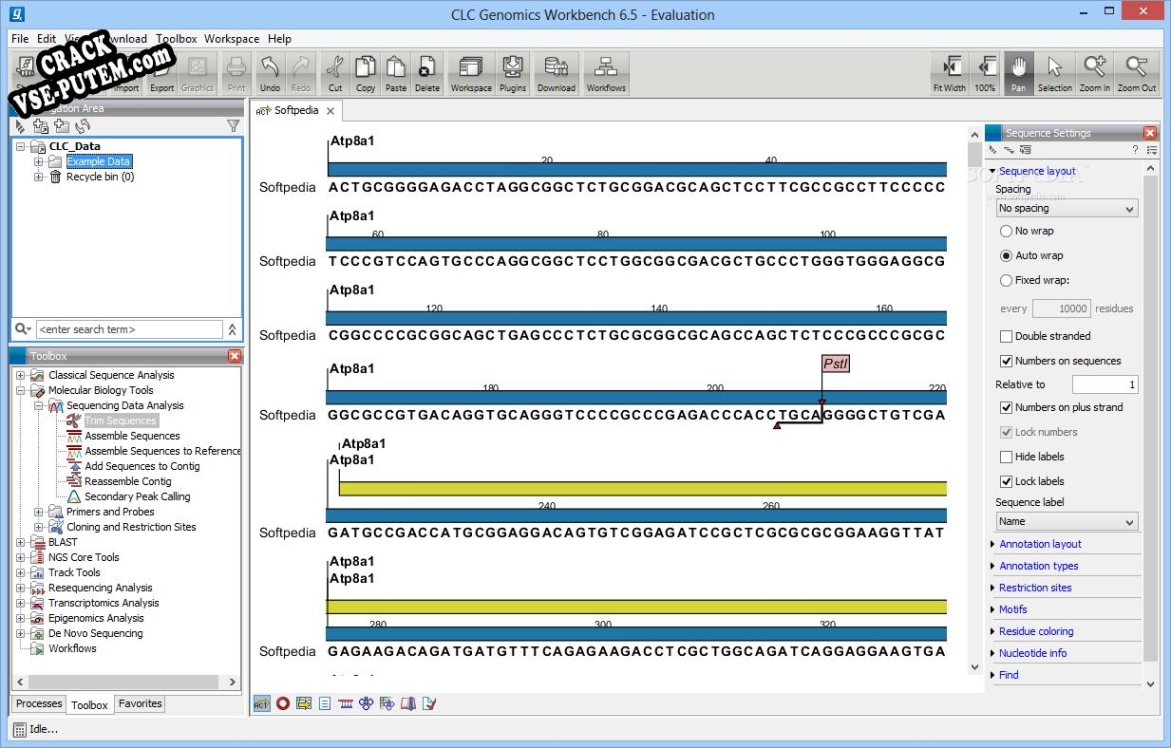
Task: Expand the Example Data folder node
Action: click(38, 161)
